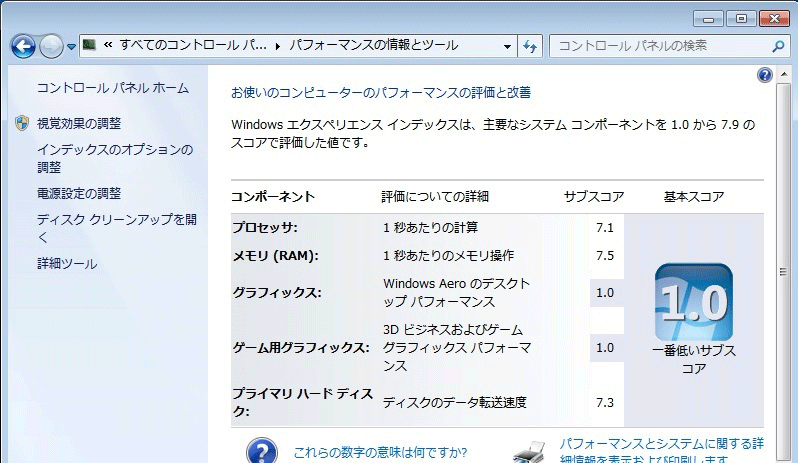
Task: Click the メモリ (RAM): row label
Action: (275, 255)
